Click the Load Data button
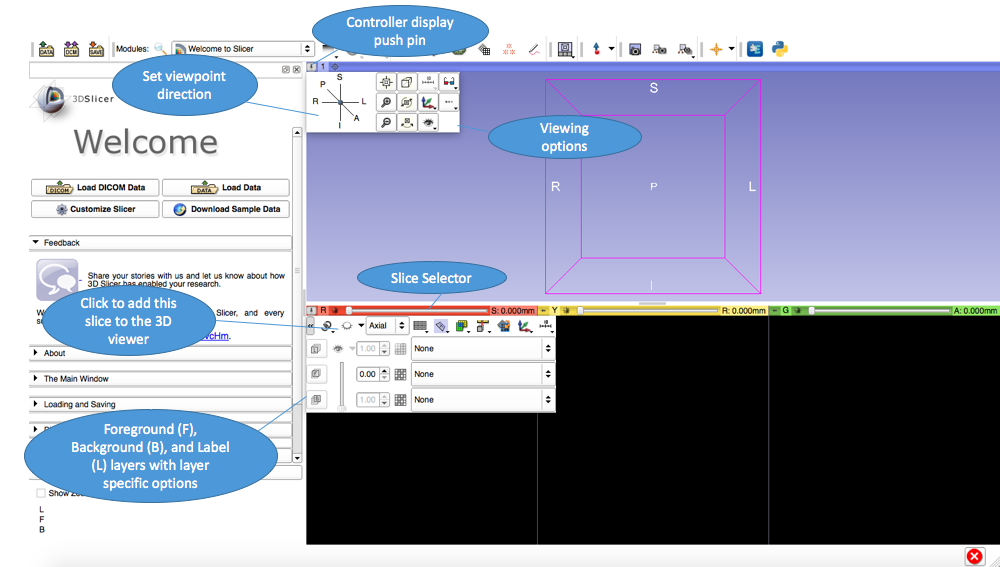The height and width of the screenshot is (567, 1000). [x=226, y=187]
